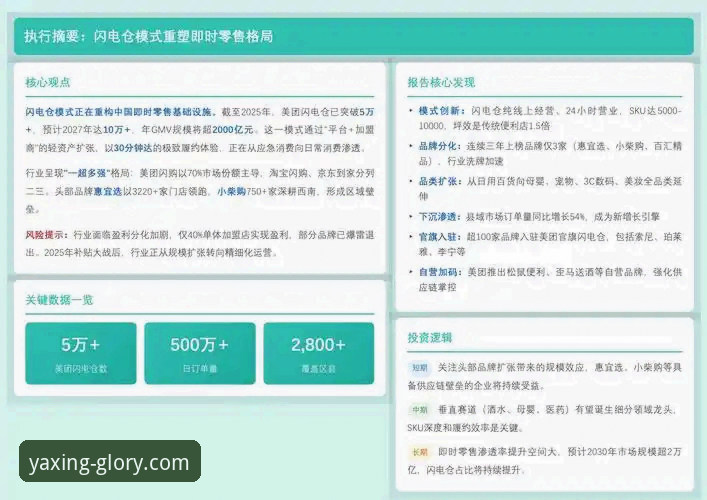Click "仅40%单体加盟店实现盈利" text
707x500 pixels.
(233, 235)
